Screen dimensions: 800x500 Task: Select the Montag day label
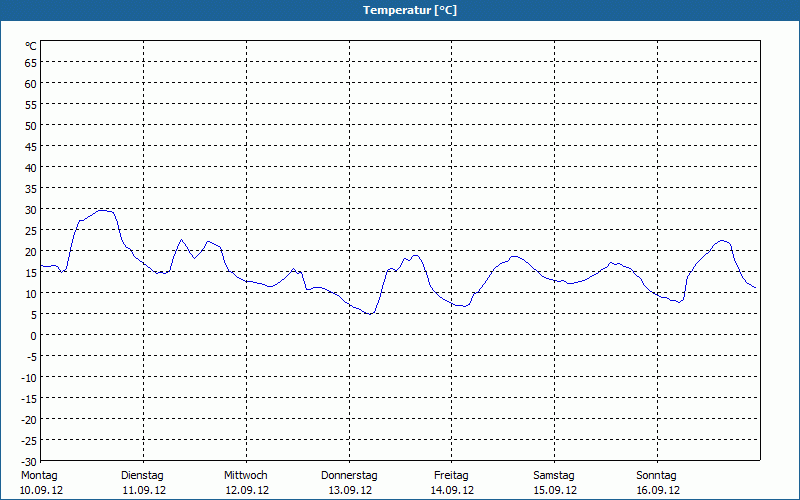coord(39,476)
